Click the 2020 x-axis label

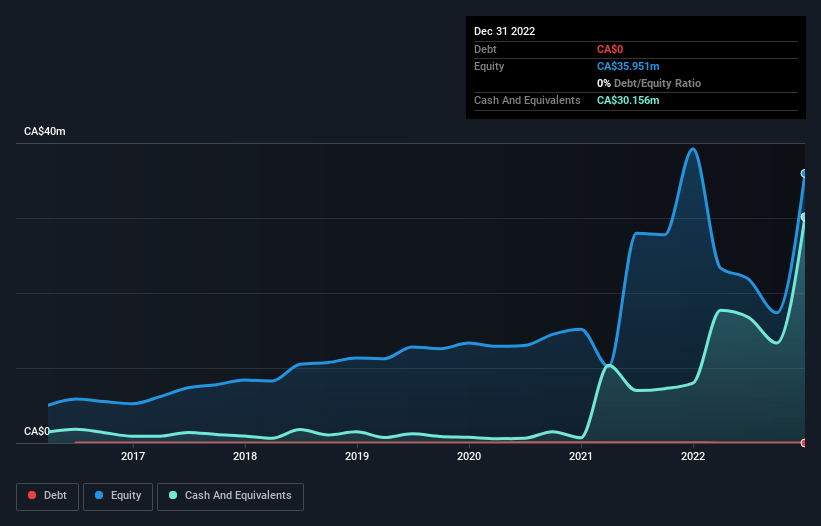(x=469, y=456)
